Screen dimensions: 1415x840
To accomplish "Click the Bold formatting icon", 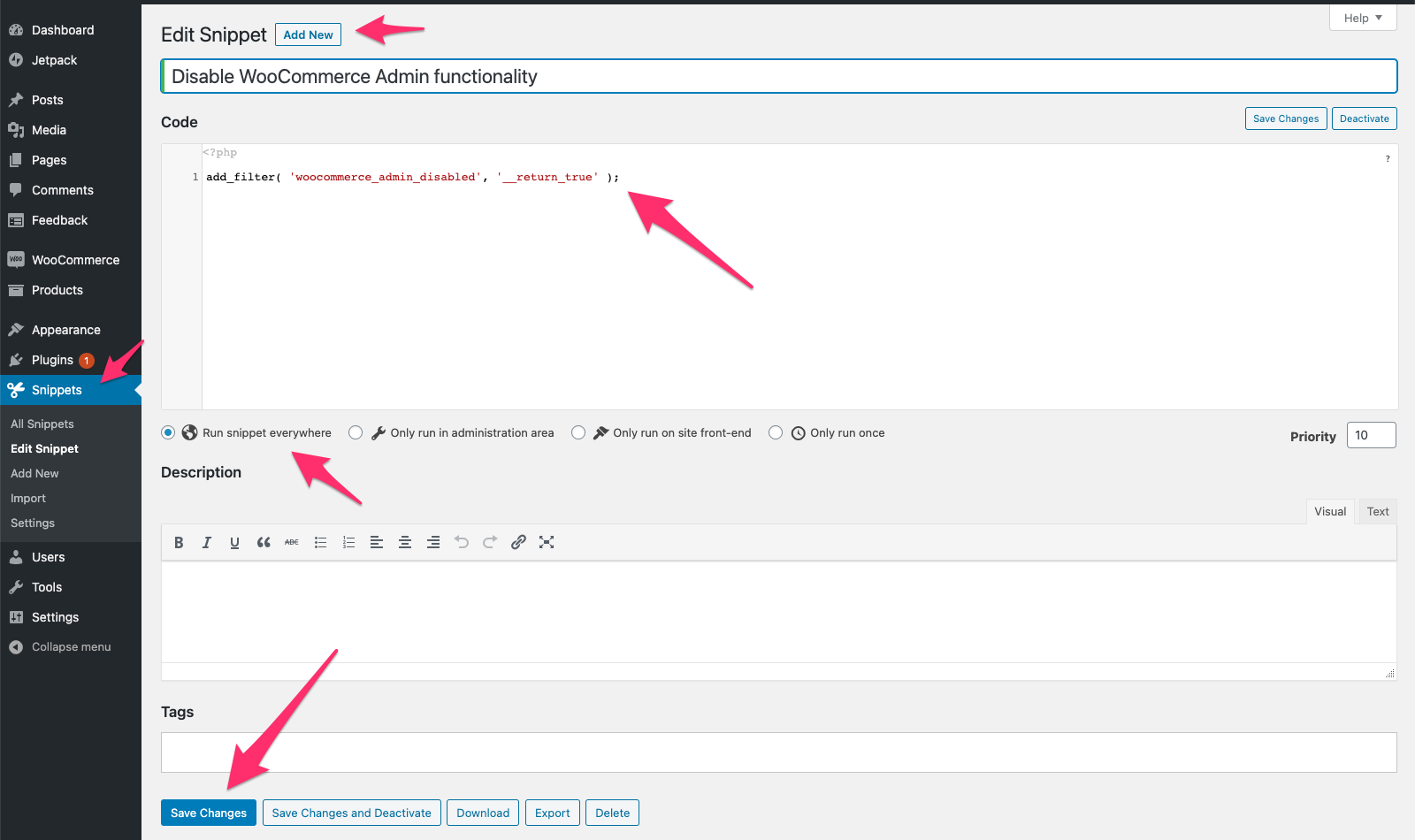I will click(x=179, y=542).
